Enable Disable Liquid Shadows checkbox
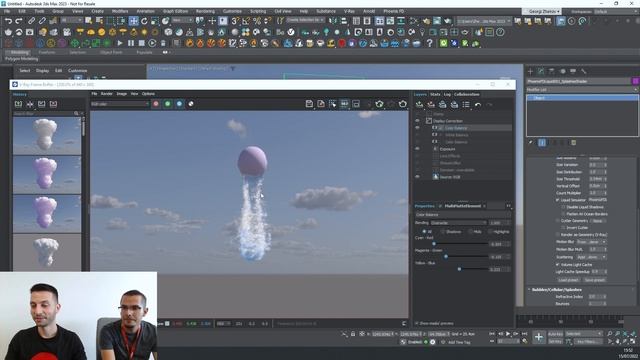640x360 pixels. pos(563,207)
